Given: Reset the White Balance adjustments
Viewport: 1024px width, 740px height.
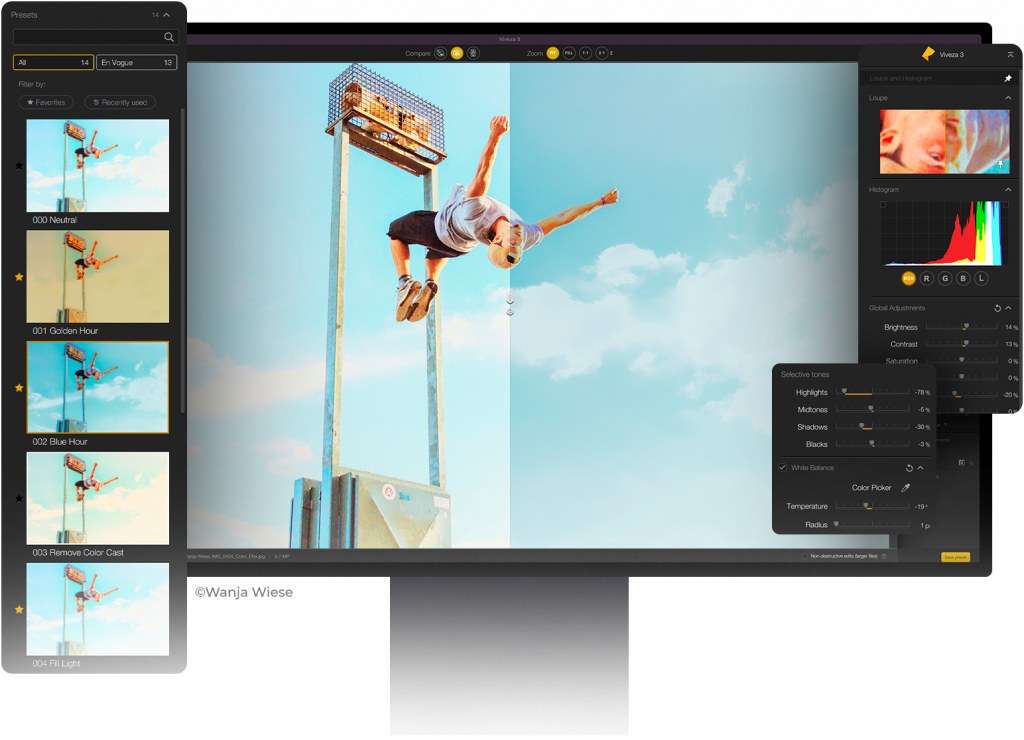Looking at the screenshot, I should tap(909, 468).
